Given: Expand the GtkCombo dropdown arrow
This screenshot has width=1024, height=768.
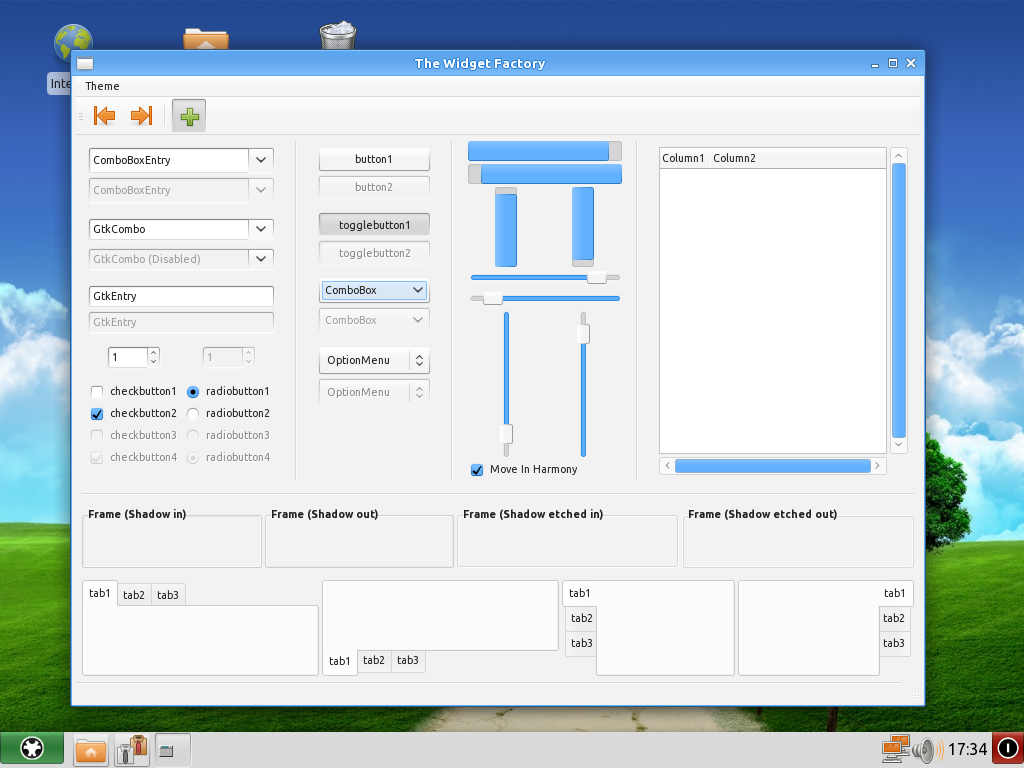Looking at the screenshot, I should [x=261, y=229].
